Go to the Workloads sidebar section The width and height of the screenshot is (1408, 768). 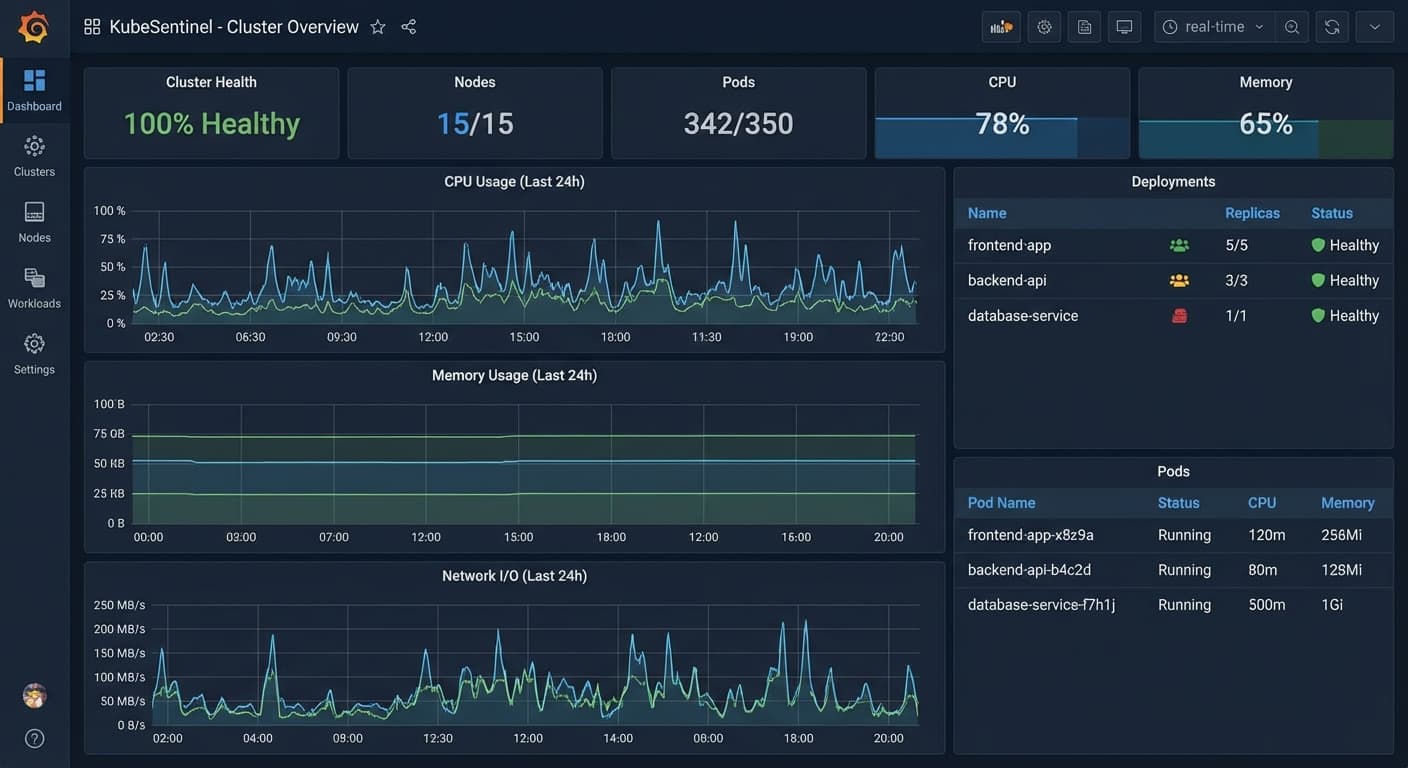[34, 288]
